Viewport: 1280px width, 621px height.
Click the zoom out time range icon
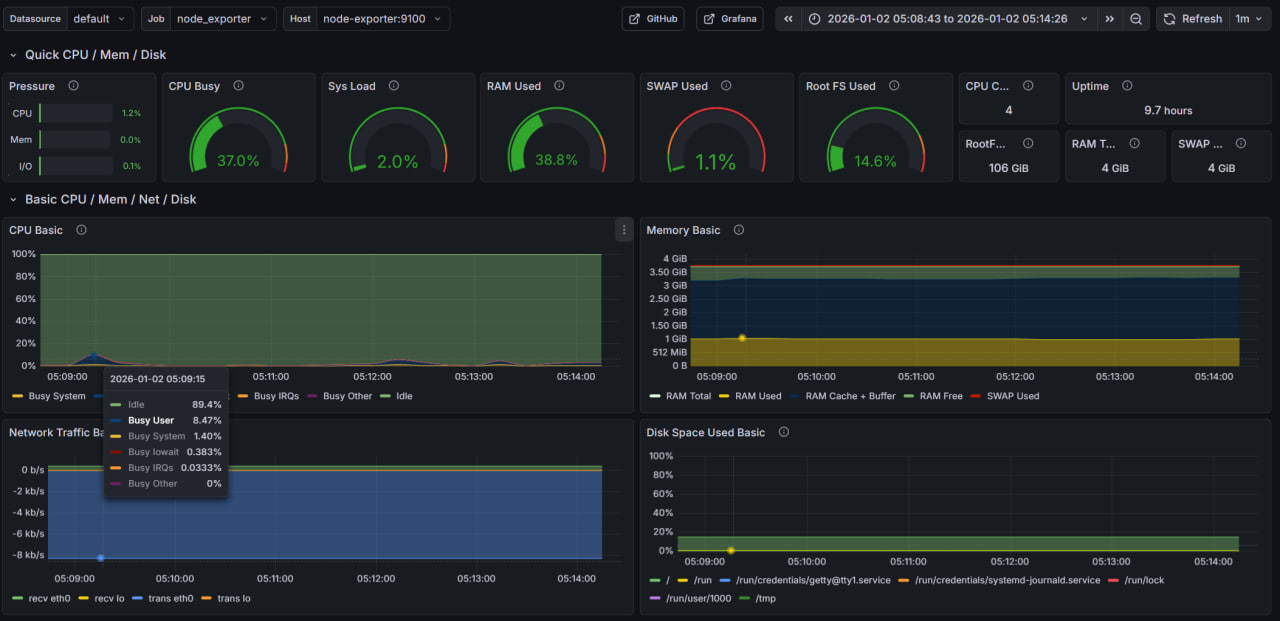coord(1136,19)
